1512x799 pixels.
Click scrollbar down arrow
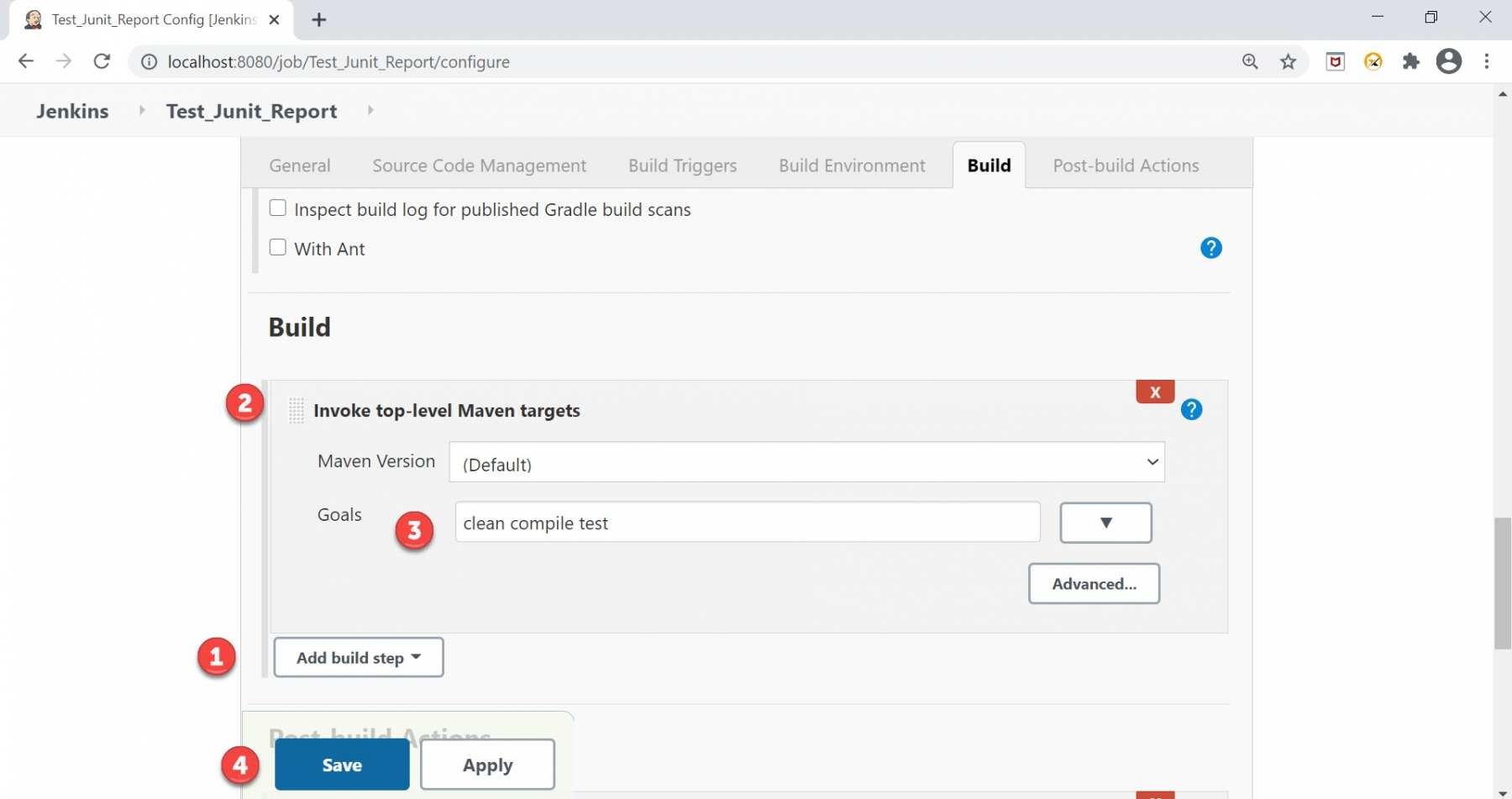point(1502,791)
